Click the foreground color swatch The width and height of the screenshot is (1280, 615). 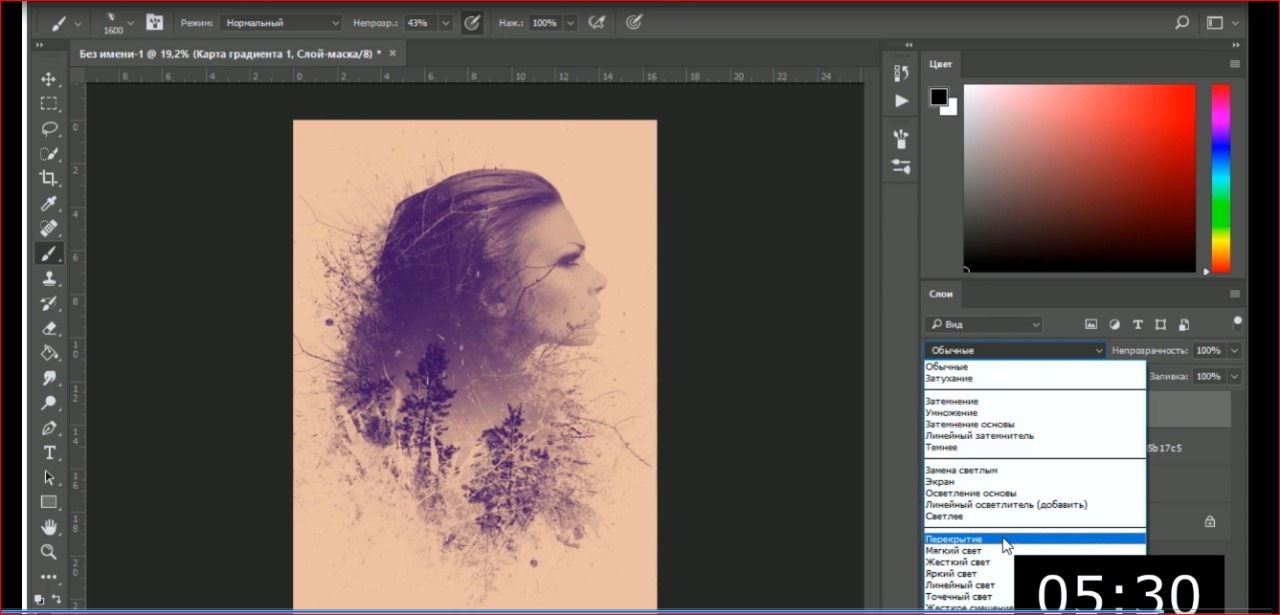[939, 97]
